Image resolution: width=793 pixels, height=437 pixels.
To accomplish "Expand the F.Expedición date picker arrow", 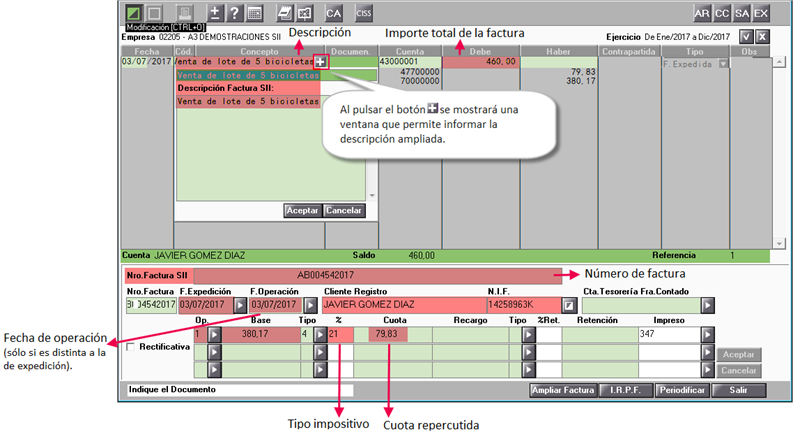I will click(x=240, y=305).
